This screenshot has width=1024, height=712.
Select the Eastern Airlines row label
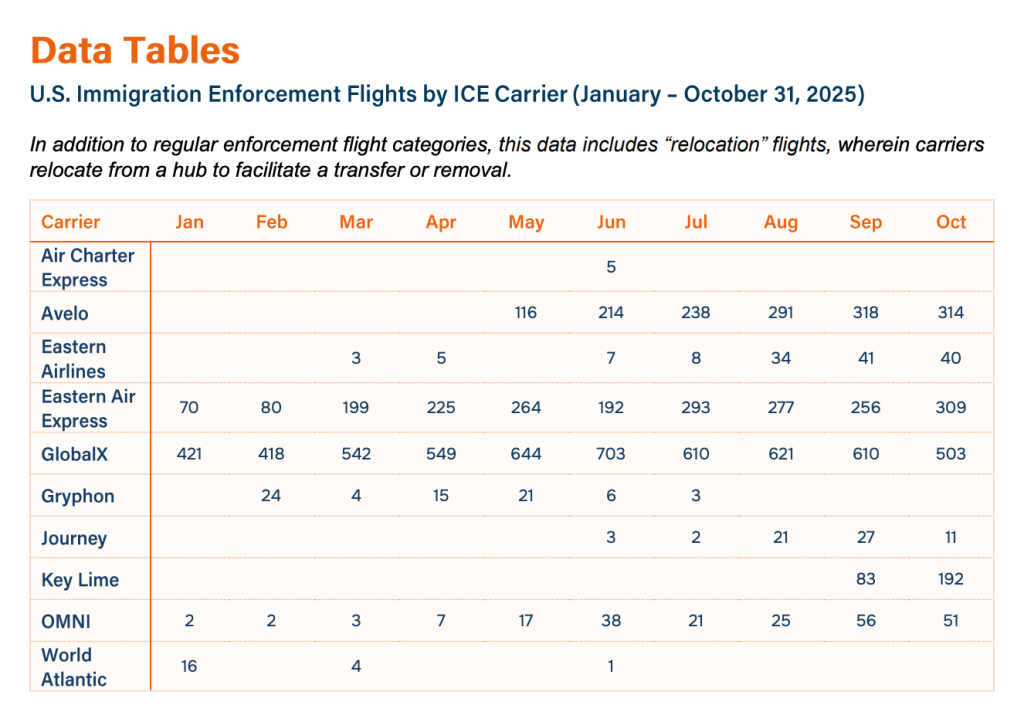[73, 358]
